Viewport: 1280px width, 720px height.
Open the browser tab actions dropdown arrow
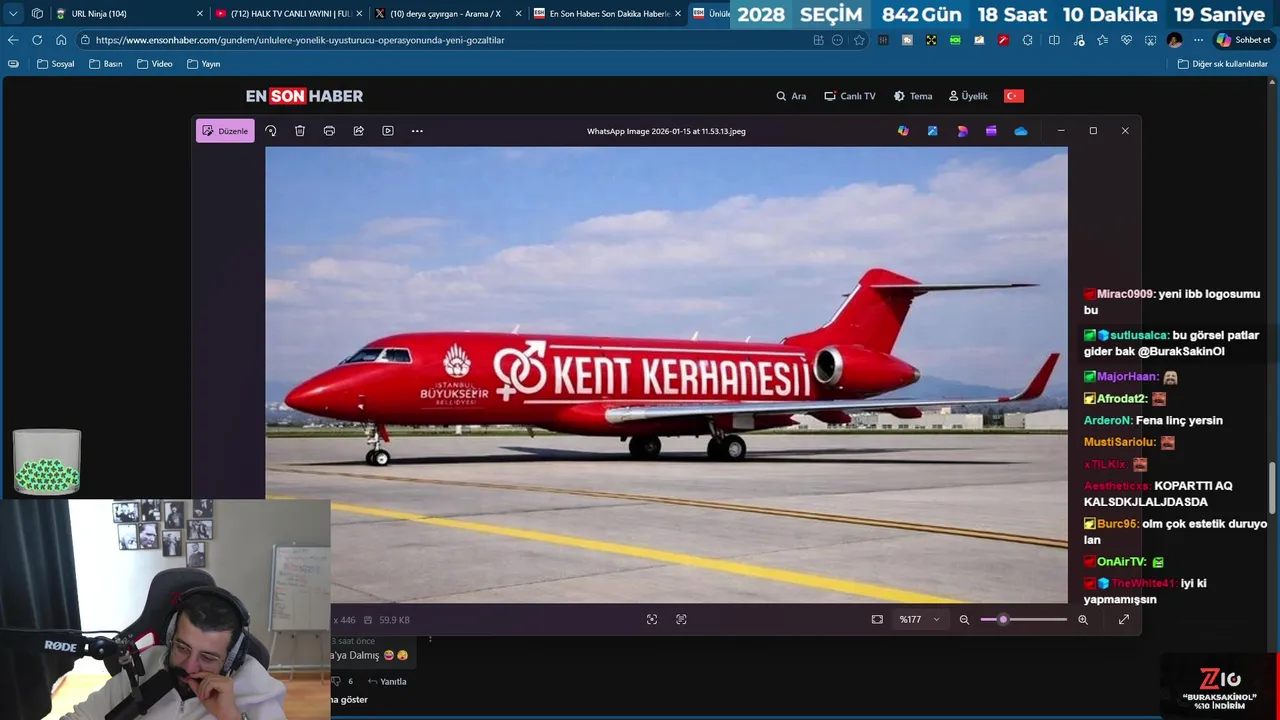[x=13, y=14]
